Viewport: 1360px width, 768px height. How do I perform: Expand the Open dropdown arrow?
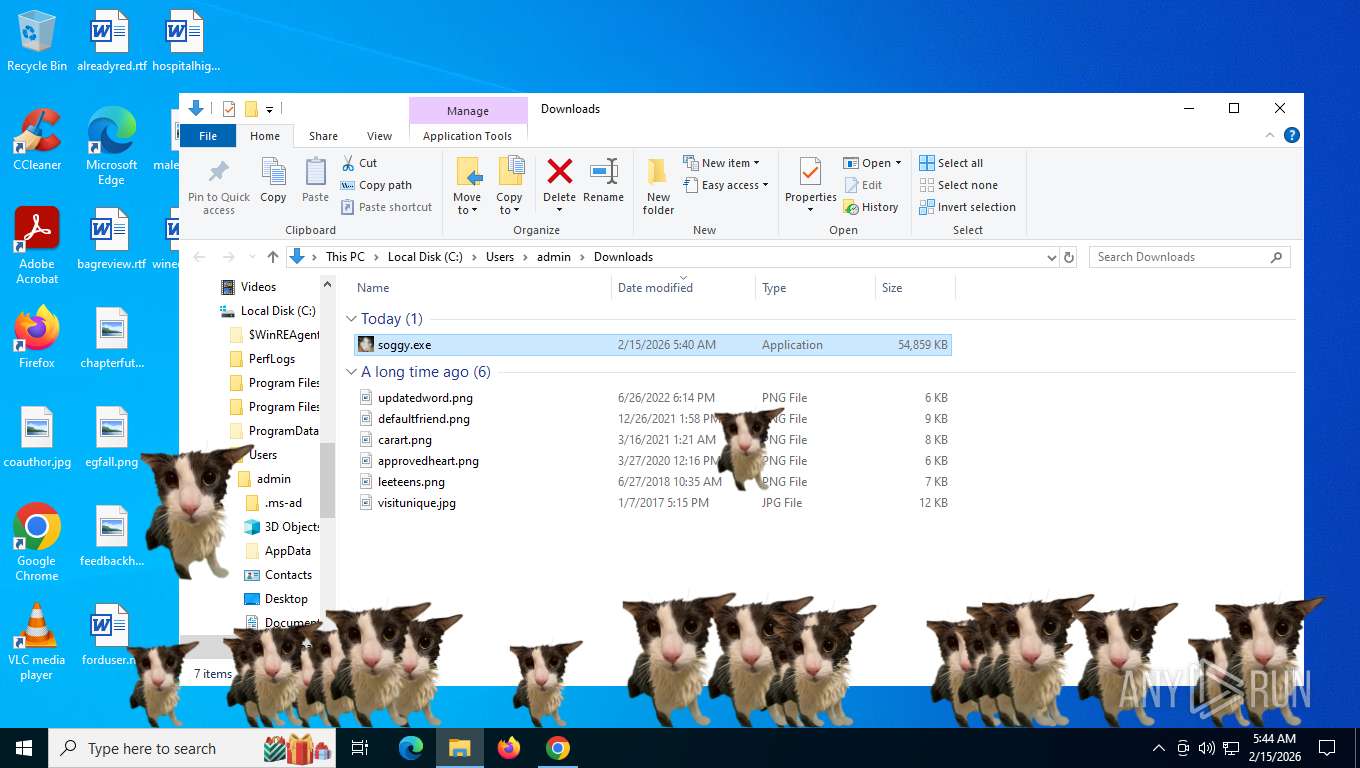(898, 163)
